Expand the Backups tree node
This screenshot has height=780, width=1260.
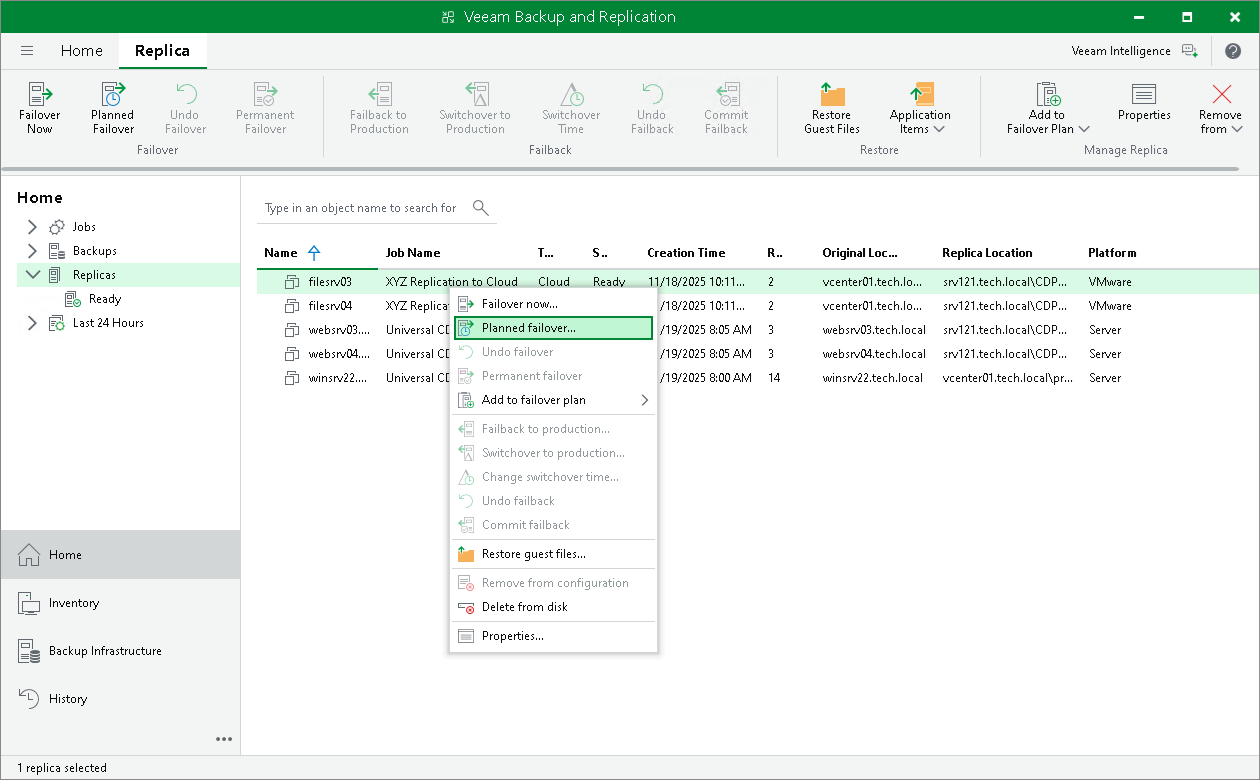[32, 251]
